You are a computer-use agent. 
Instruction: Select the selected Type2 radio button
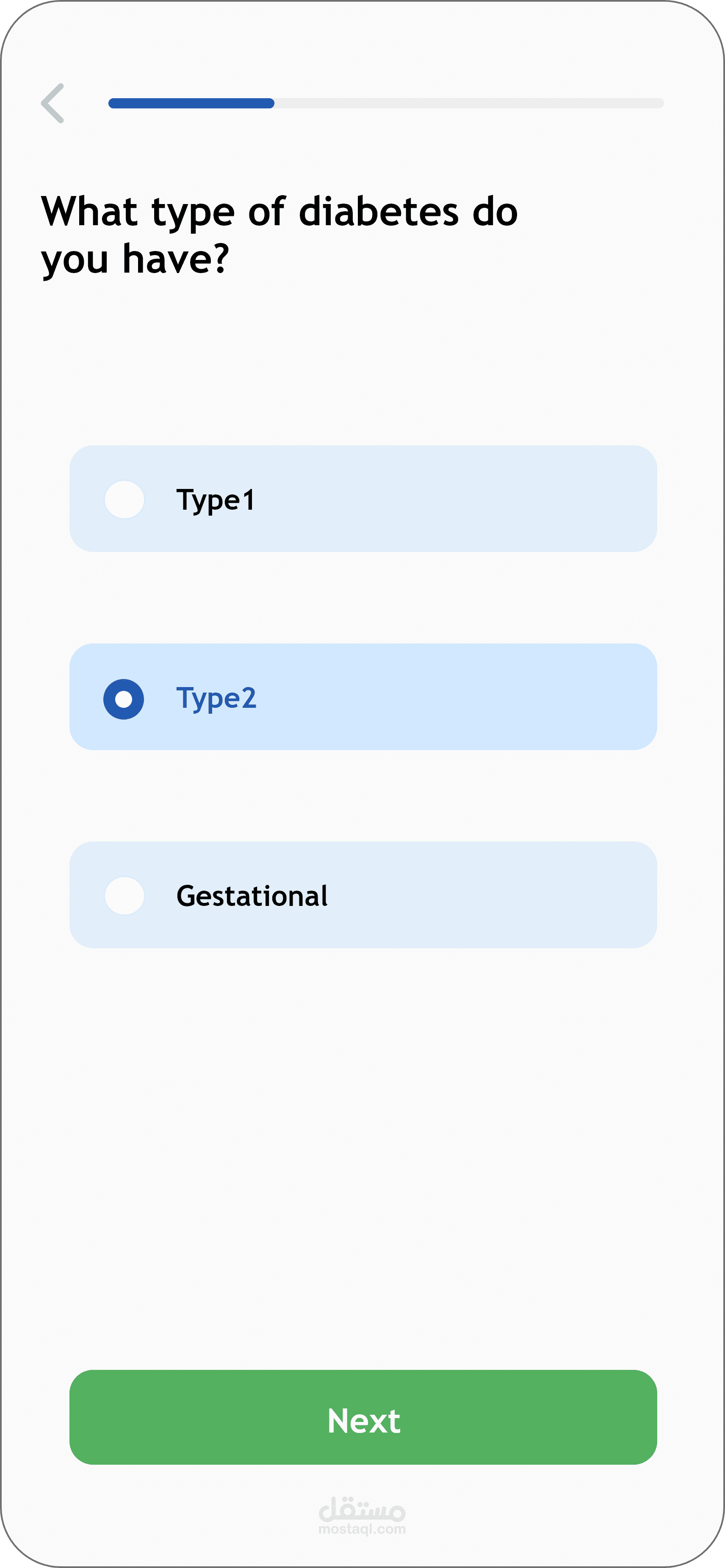click(x=124, y=699)
